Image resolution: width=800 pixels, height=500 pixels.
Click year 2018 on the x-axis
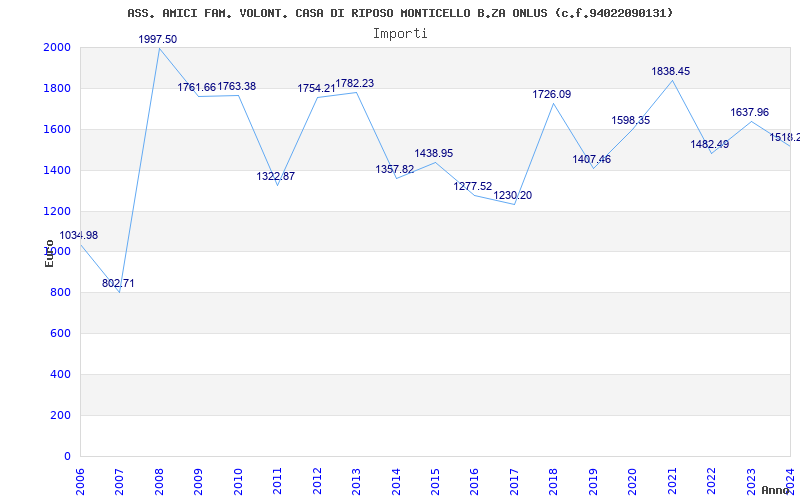554,479
